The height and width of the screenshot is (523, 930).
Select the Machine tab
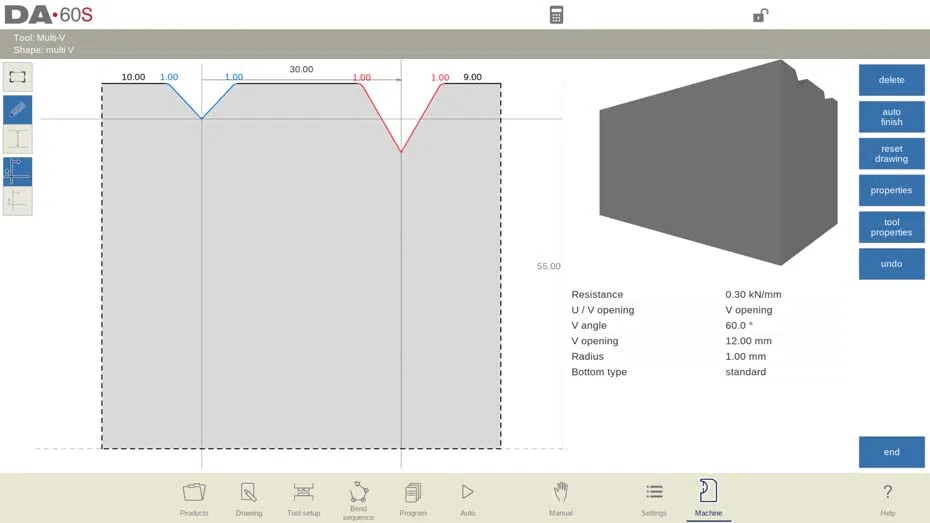coord(708,499)
